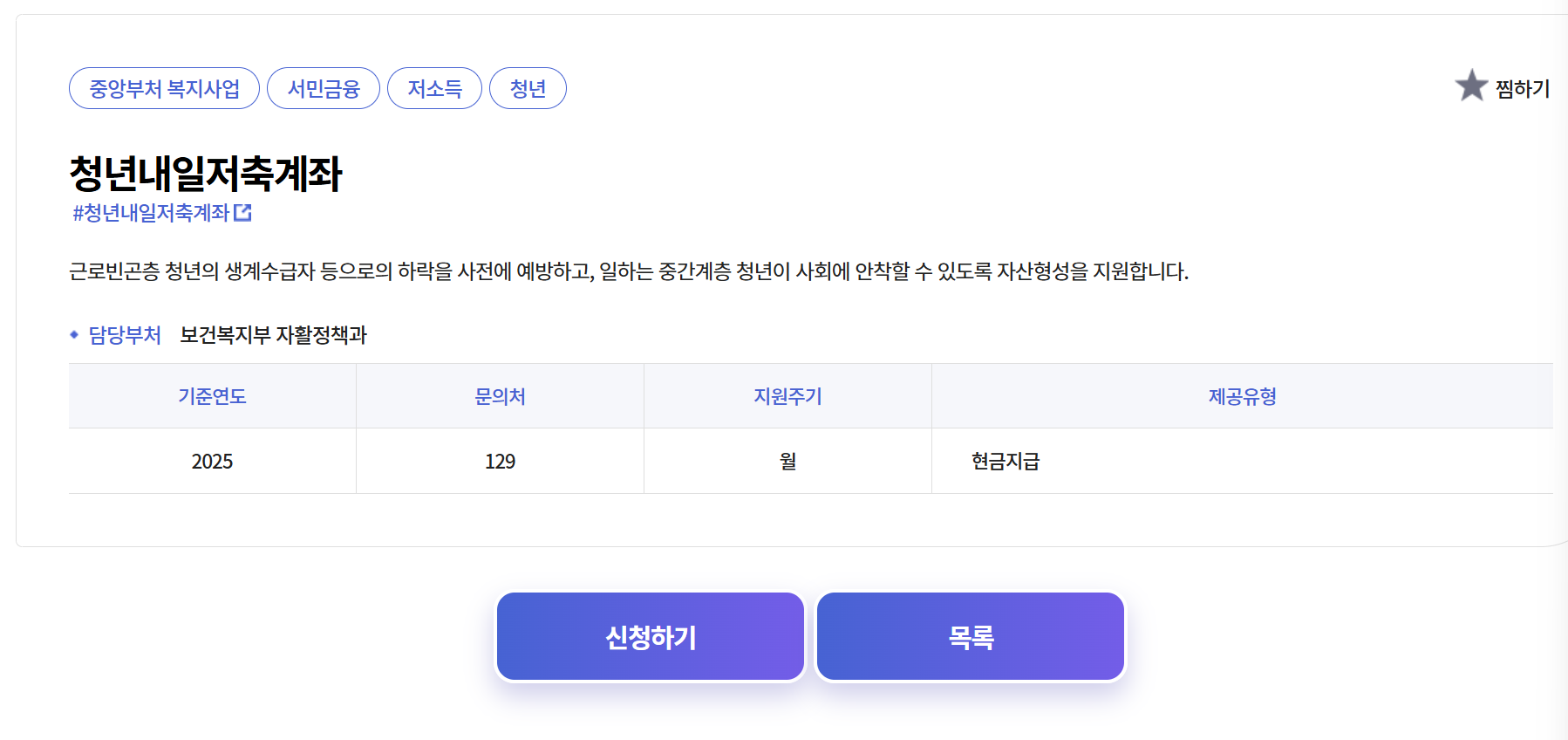Click the star icon to favorite this service
1568x740 pixels.
1471,86
